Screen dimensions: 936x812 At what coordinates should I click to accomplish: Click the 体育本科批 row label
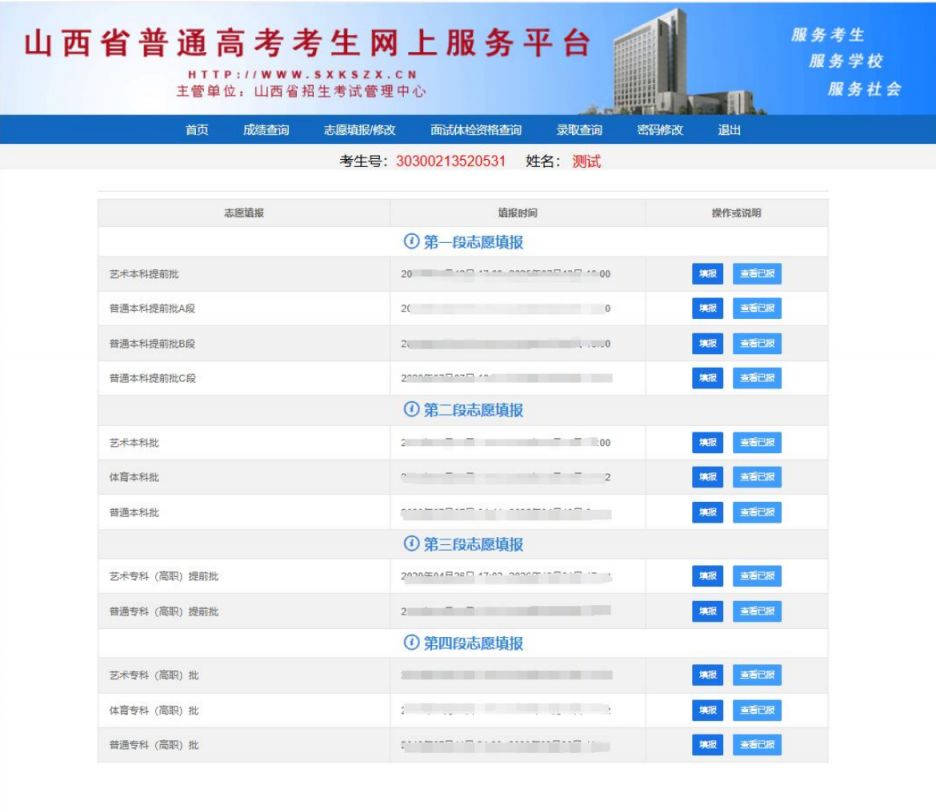click(134, 478)
